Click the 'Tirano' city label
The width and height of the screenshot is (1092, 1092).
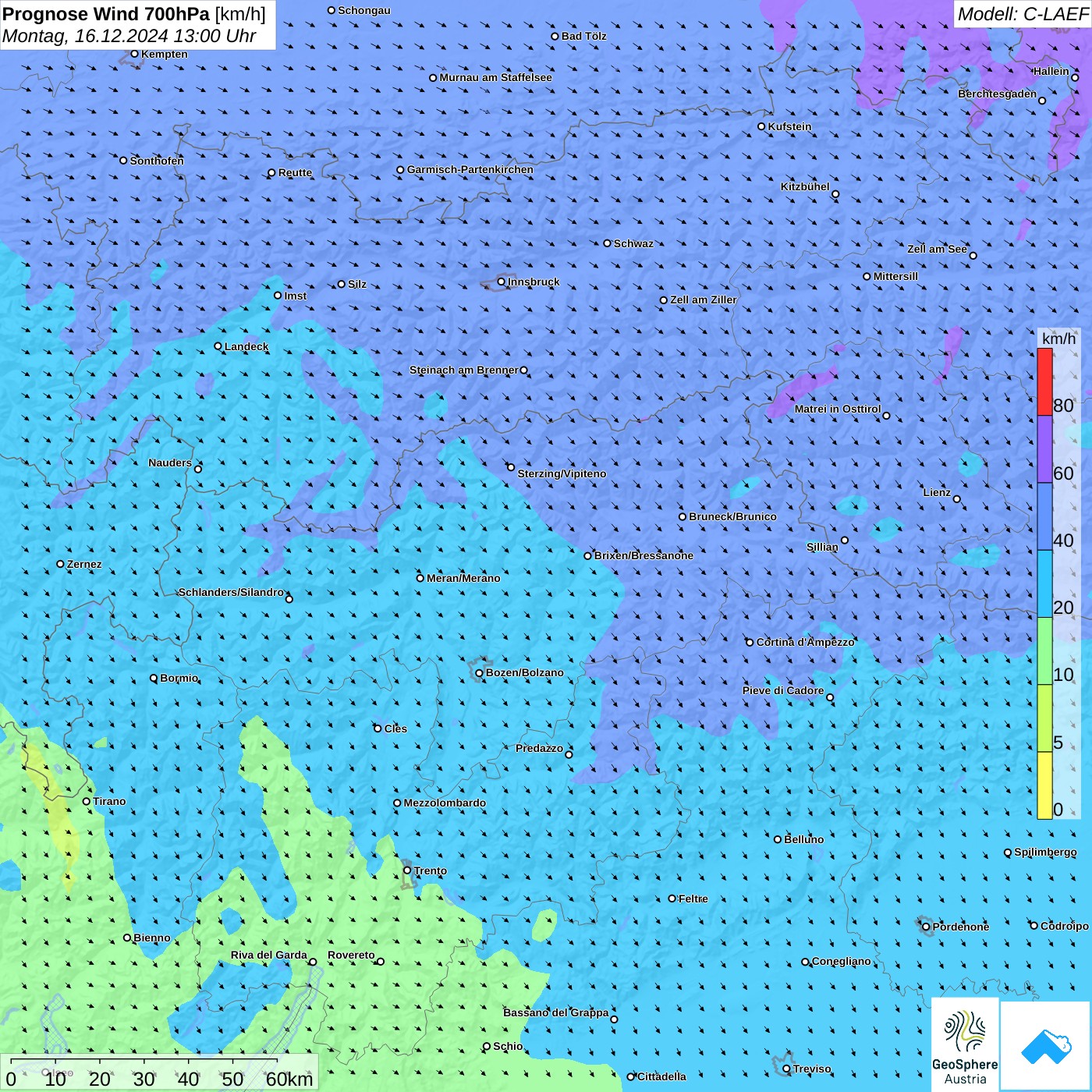109,801
